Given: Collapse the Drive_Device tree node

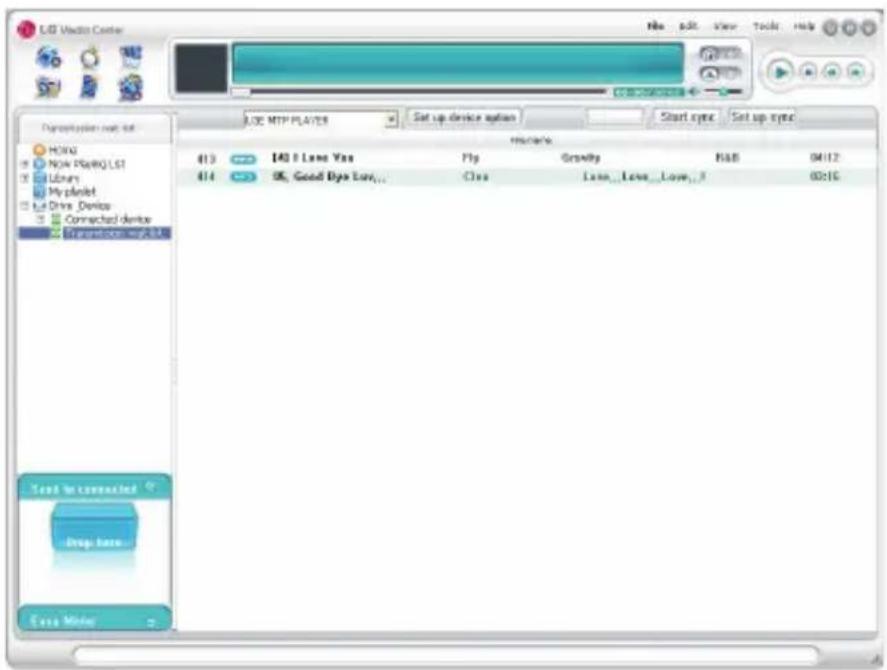Looking at the screenshot, I should [24, 206].
